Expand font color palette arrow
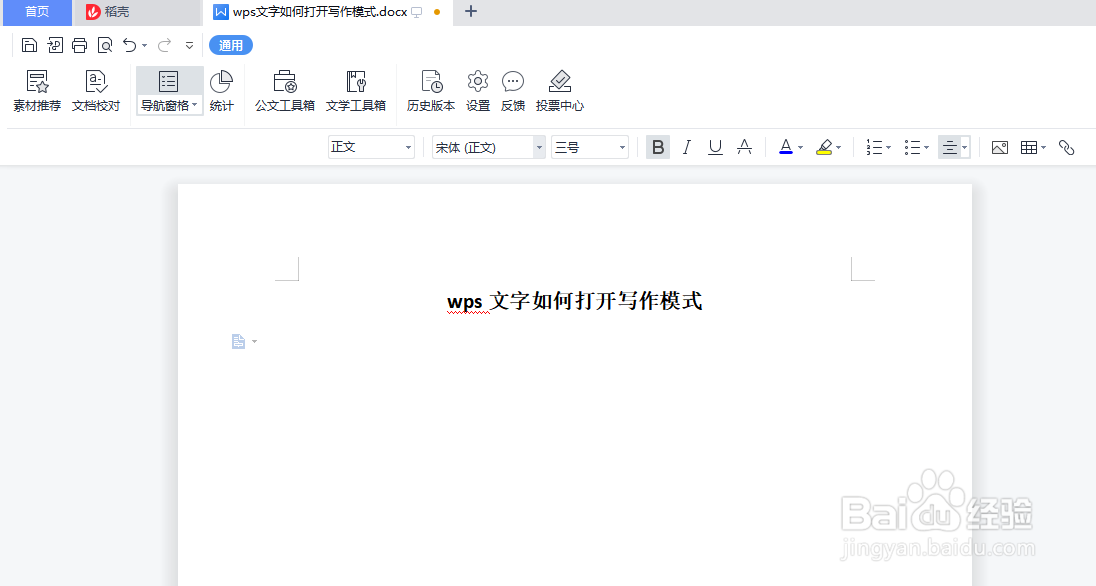The image size is (1096, 586). [800, 148]
